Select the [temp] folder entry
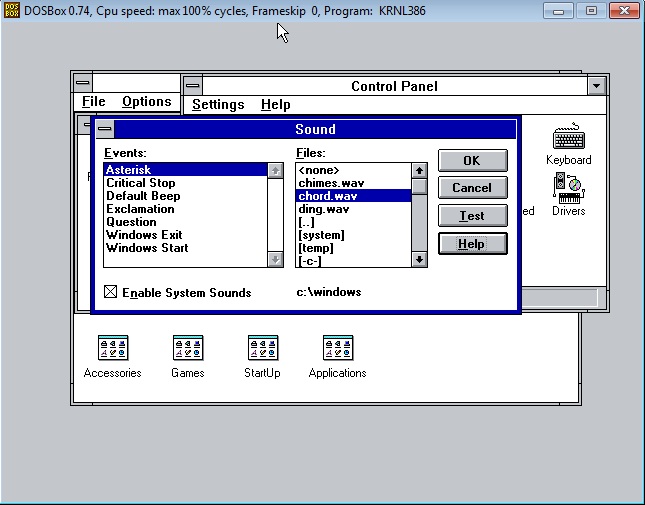645x505 pixels. click(x=353, y=248)
